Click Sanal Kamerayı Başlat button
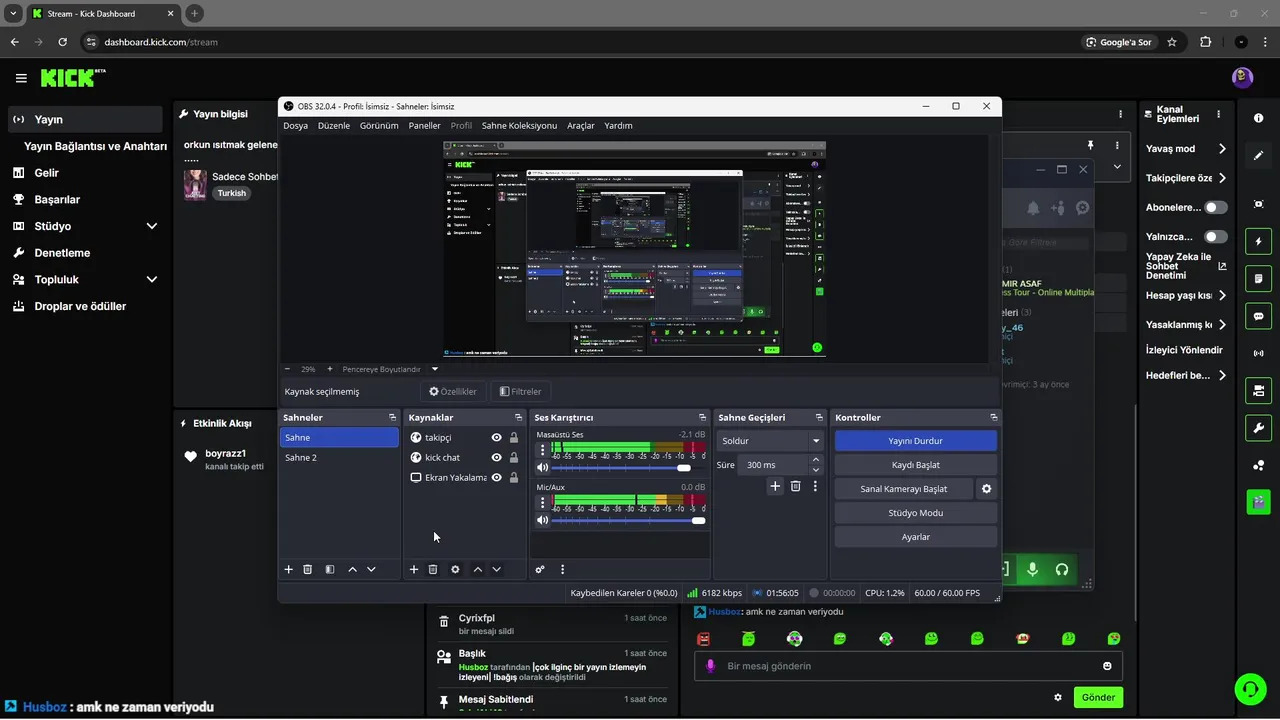Image resolution: width=1280 pixels, height=720 pixels. (x=904, y=489)
